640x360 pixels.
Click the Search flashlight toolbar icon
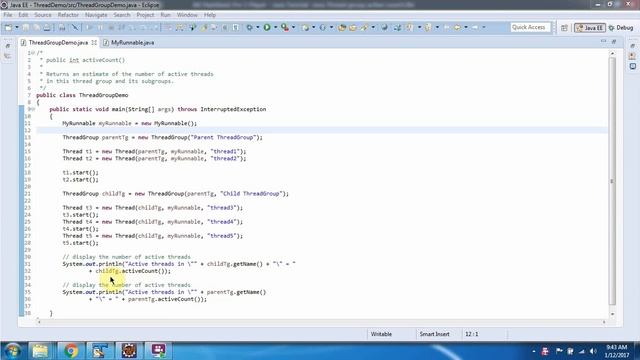(364, 27)
